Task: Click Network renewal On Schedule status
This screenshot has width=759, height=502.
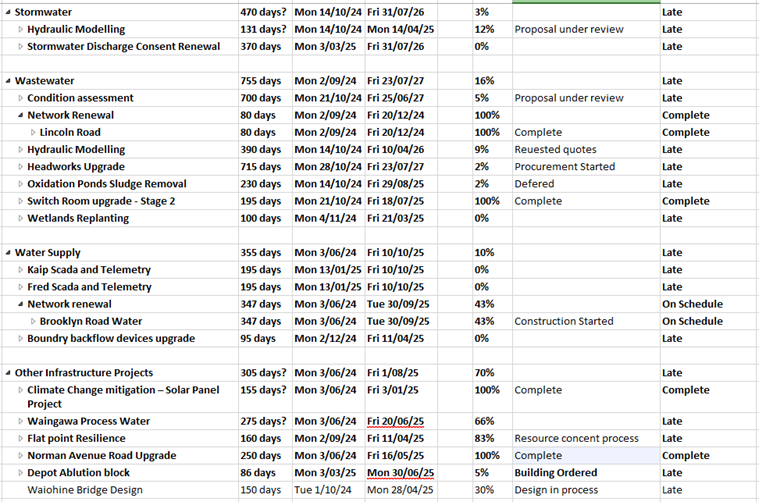Action: [693, 304]
